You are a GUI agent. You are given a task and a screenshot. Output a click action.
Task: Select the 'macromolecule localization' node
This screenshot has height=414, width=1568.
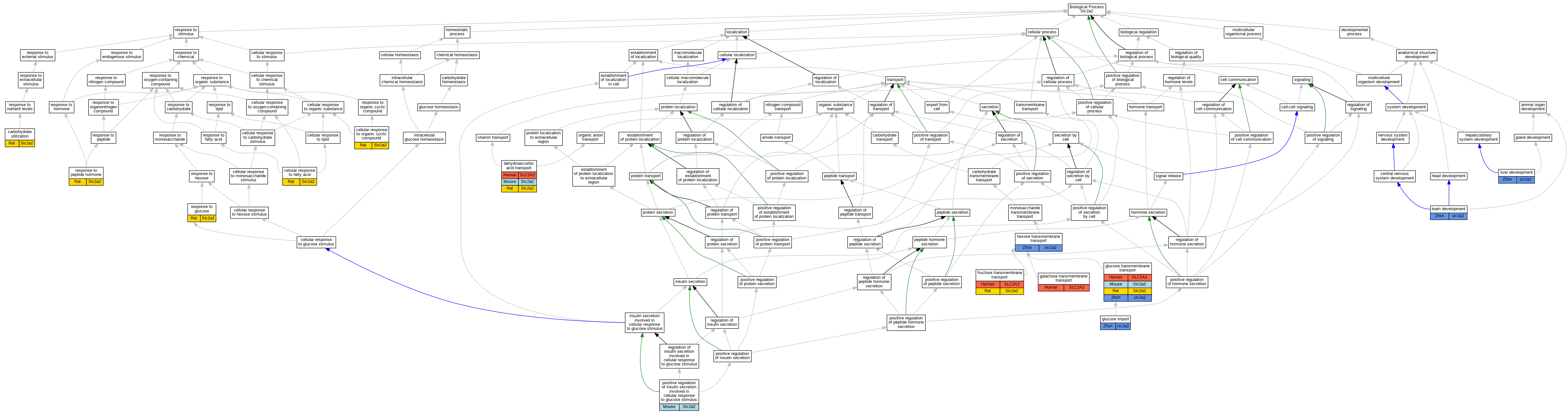coord(688,55)
